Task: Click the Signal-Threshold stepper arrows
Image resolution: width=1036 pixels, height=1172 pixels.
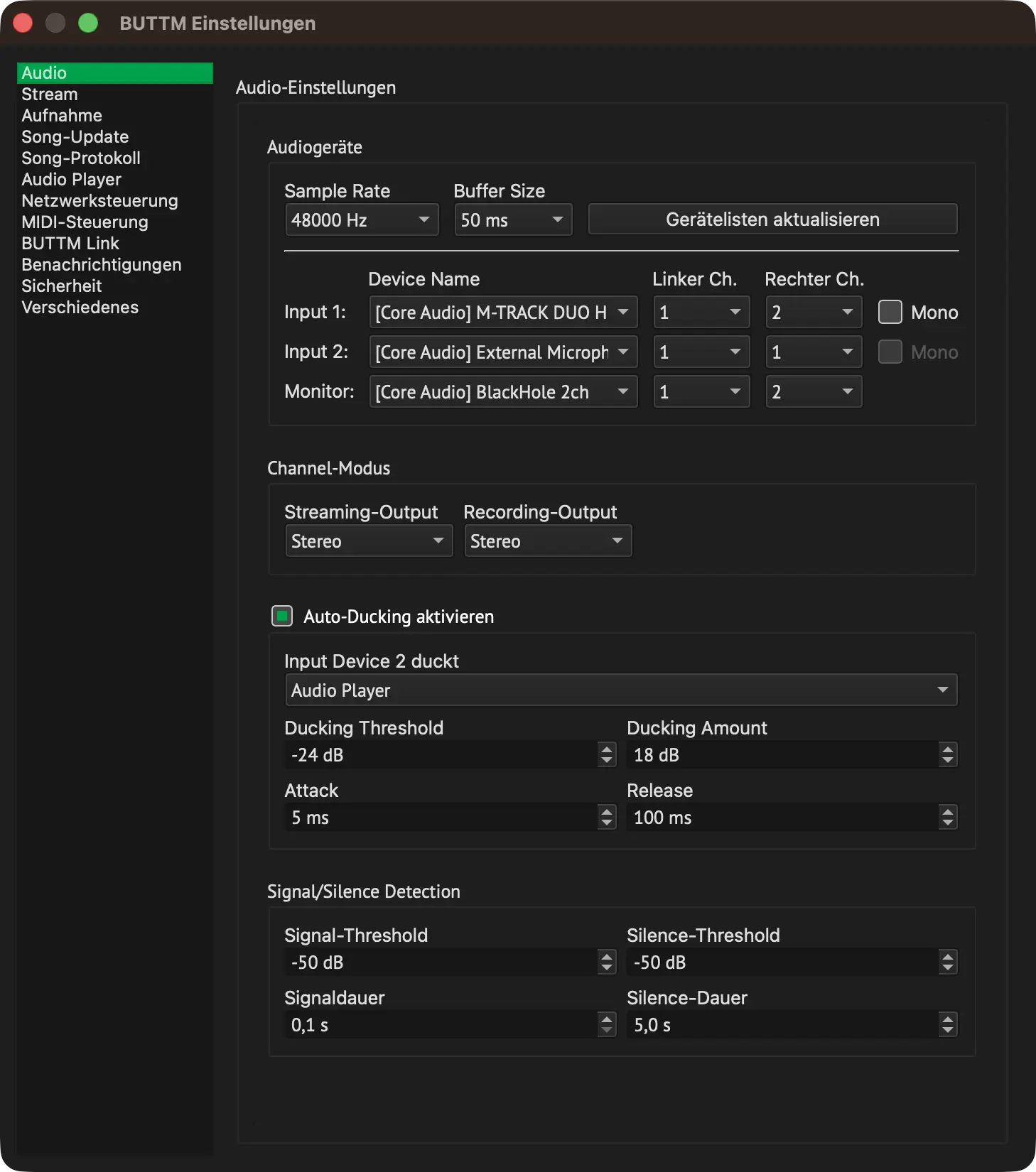Action: pos(606,962)
